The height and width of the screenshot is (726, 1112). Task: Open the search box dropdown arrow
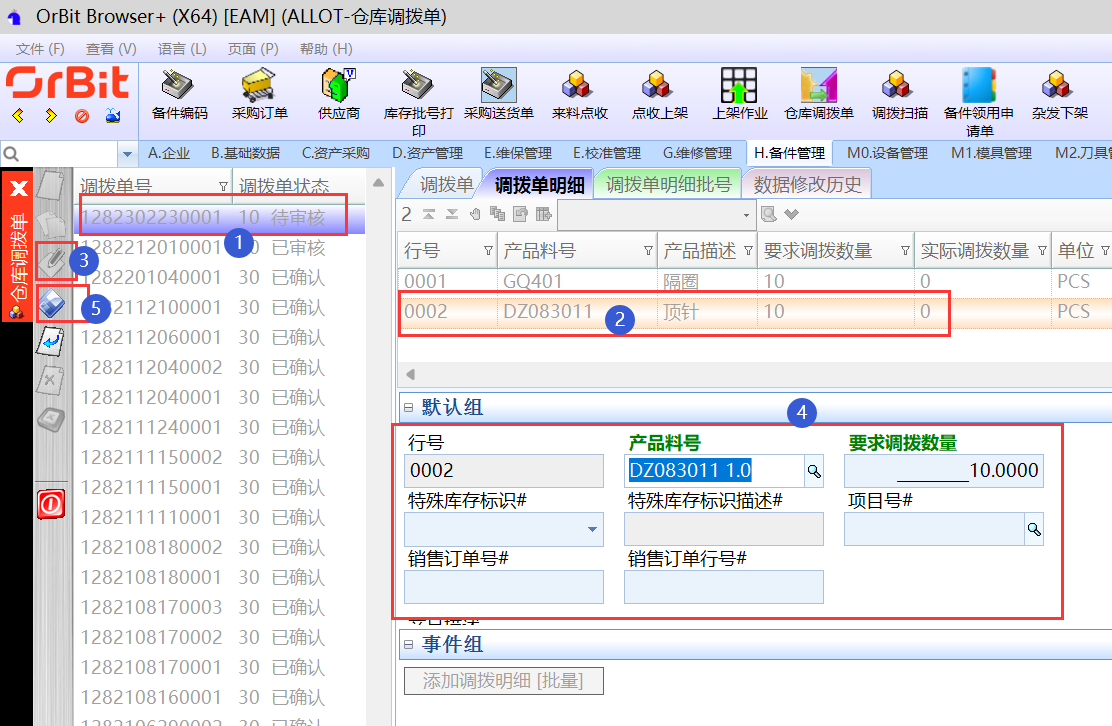pyautogui.click(x=127, y=154)
